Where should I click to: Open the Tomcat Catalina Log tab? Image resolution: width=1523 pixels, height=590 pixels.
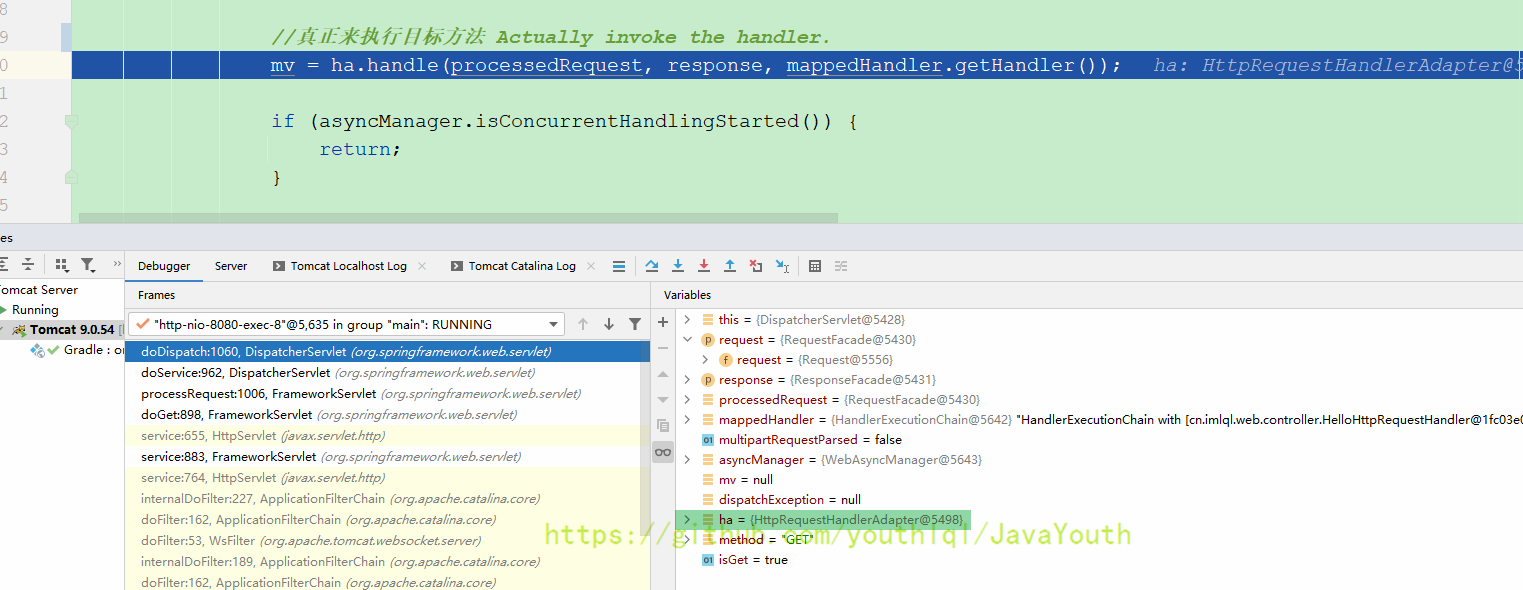click(521, 266)
